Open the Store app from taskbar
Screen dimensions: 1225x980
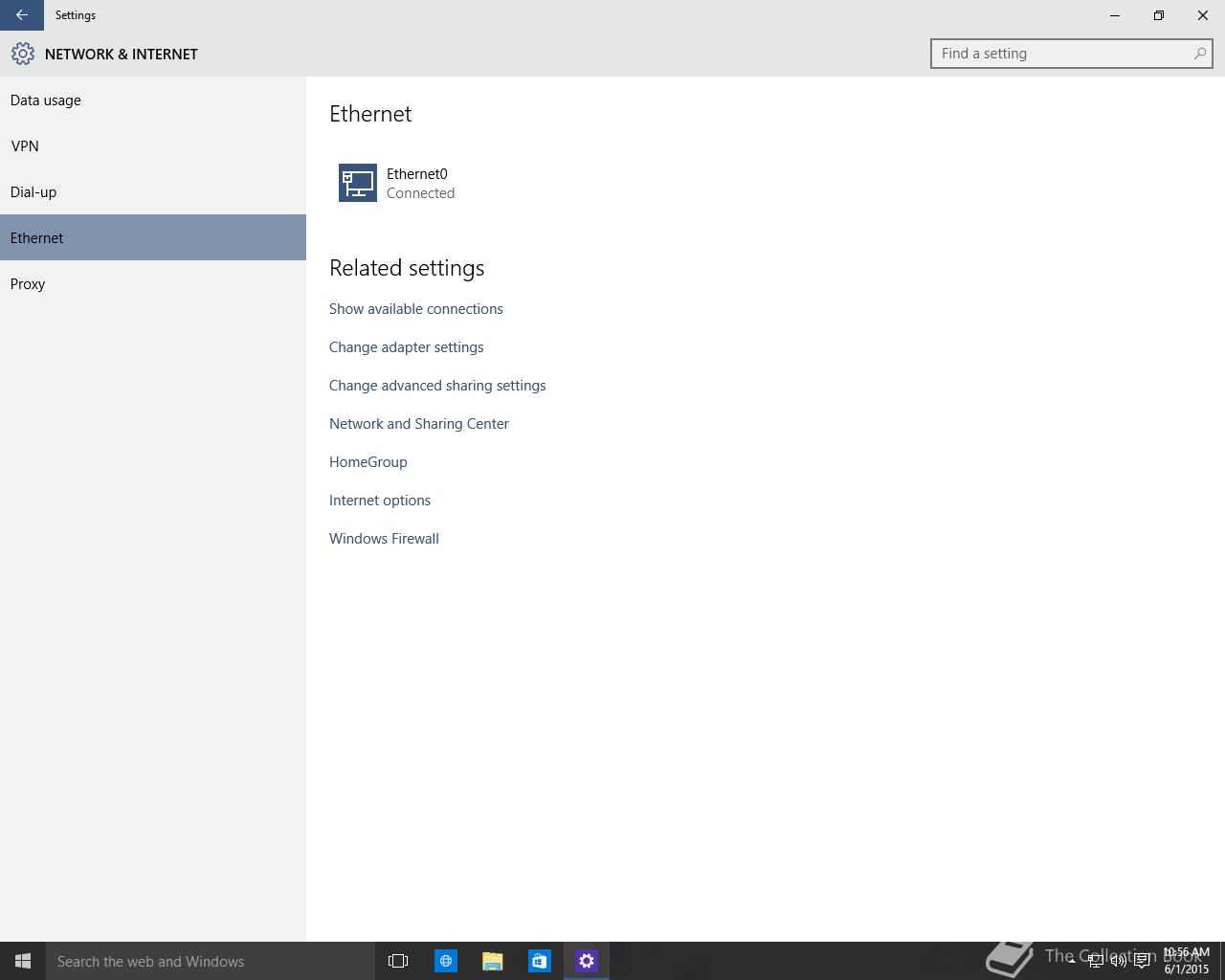[x=540, y=961]
